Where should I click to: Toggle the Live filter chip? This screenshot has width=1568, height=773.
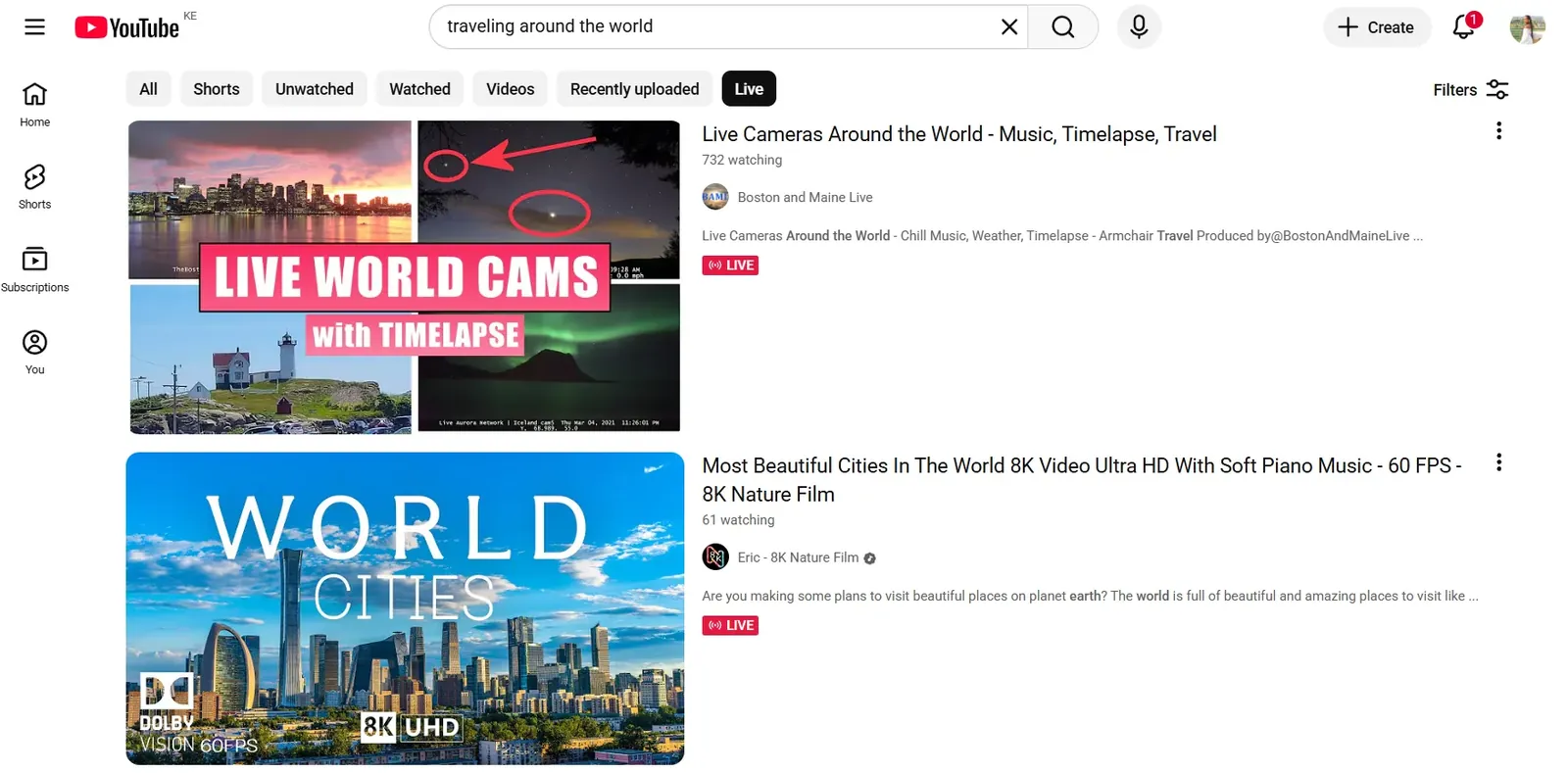click(x=749, y=89)
